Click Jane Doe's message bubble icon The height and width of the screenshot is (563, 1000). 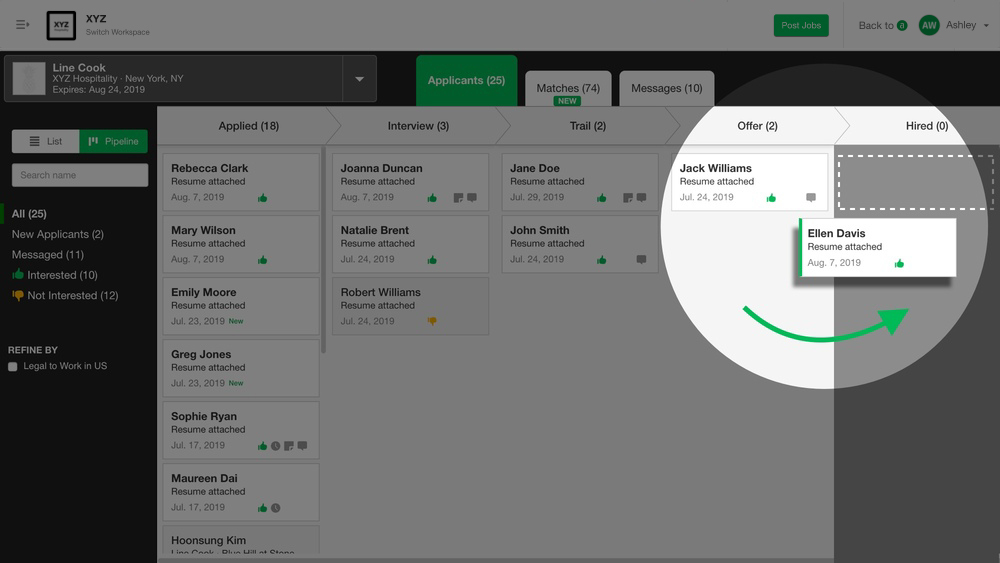642,198
